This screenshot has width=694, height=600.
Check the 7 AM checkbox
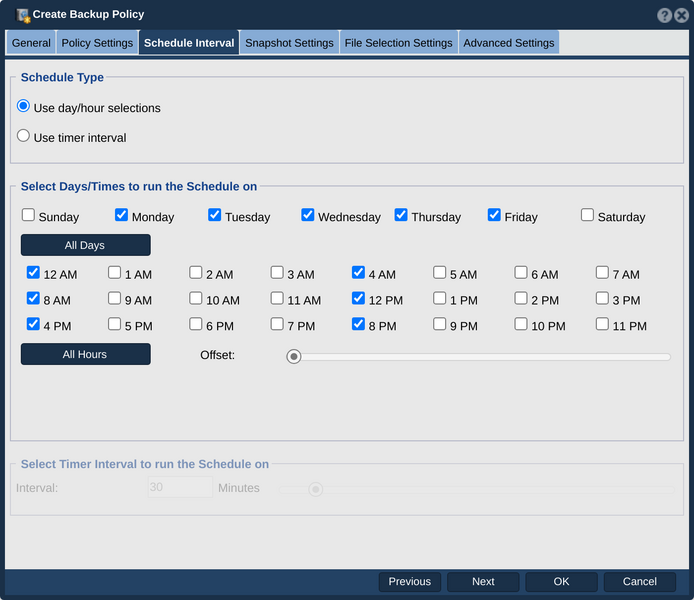point(602,272)
